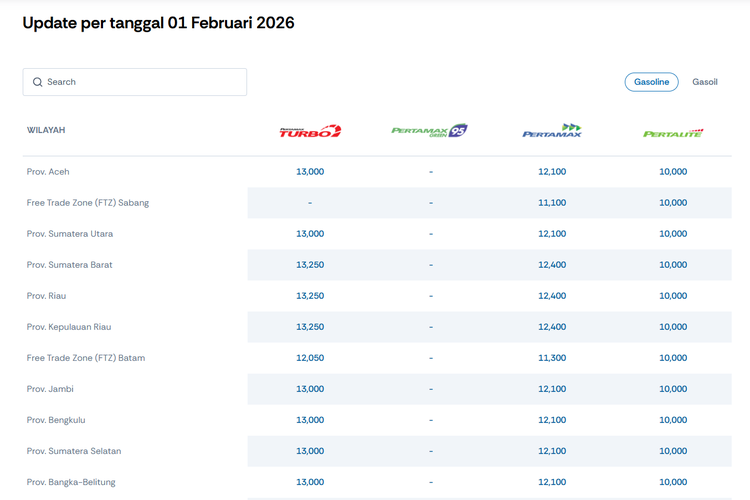Select the Prov. Sumatera Selatan row label
The image size is (750, 500).
click(x=74, y=451)
